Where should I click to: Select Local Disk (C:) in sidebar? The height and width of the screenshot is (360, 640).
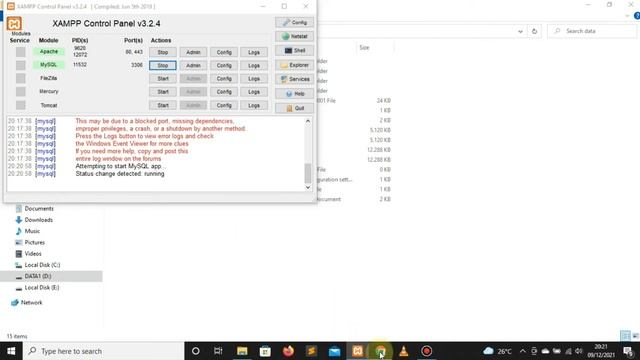(x=42, y=265)
